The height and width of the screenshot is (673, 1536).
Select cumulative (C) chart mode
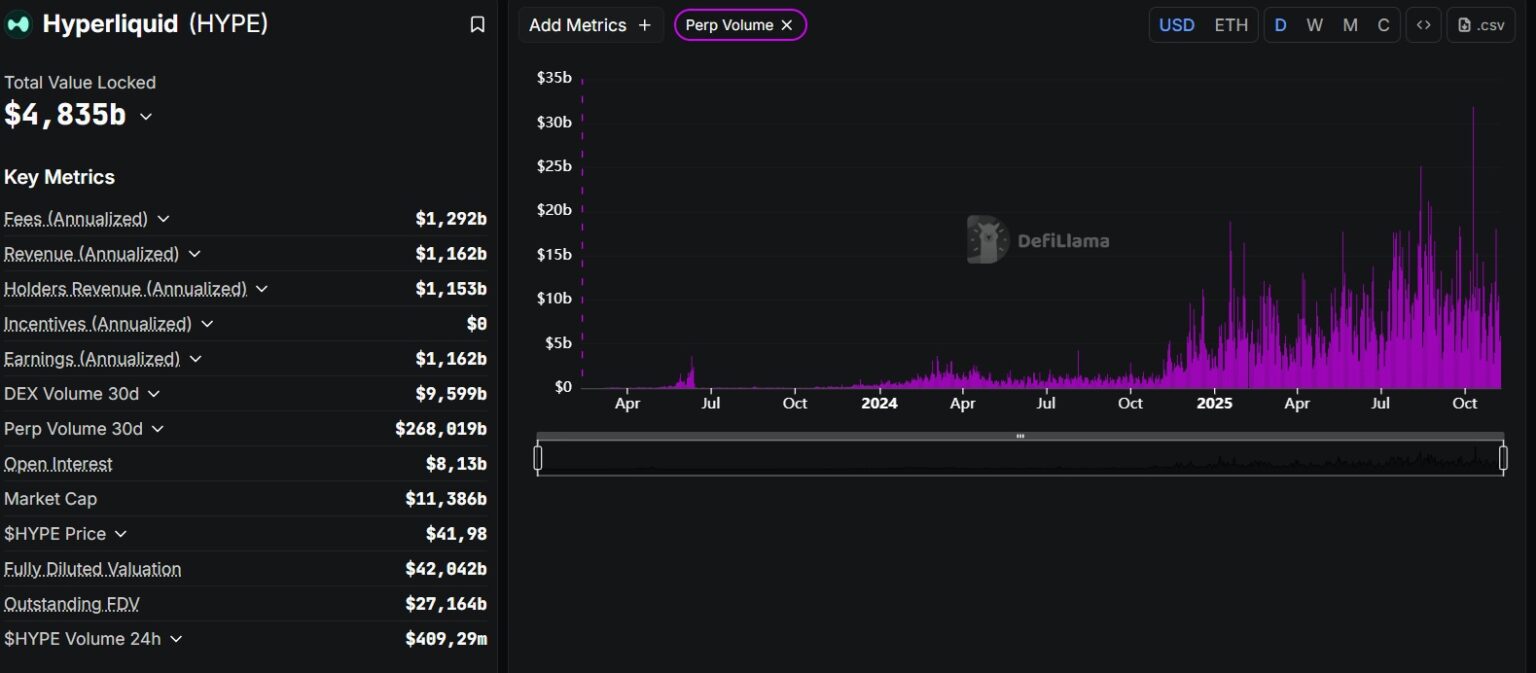point(1384,25)
